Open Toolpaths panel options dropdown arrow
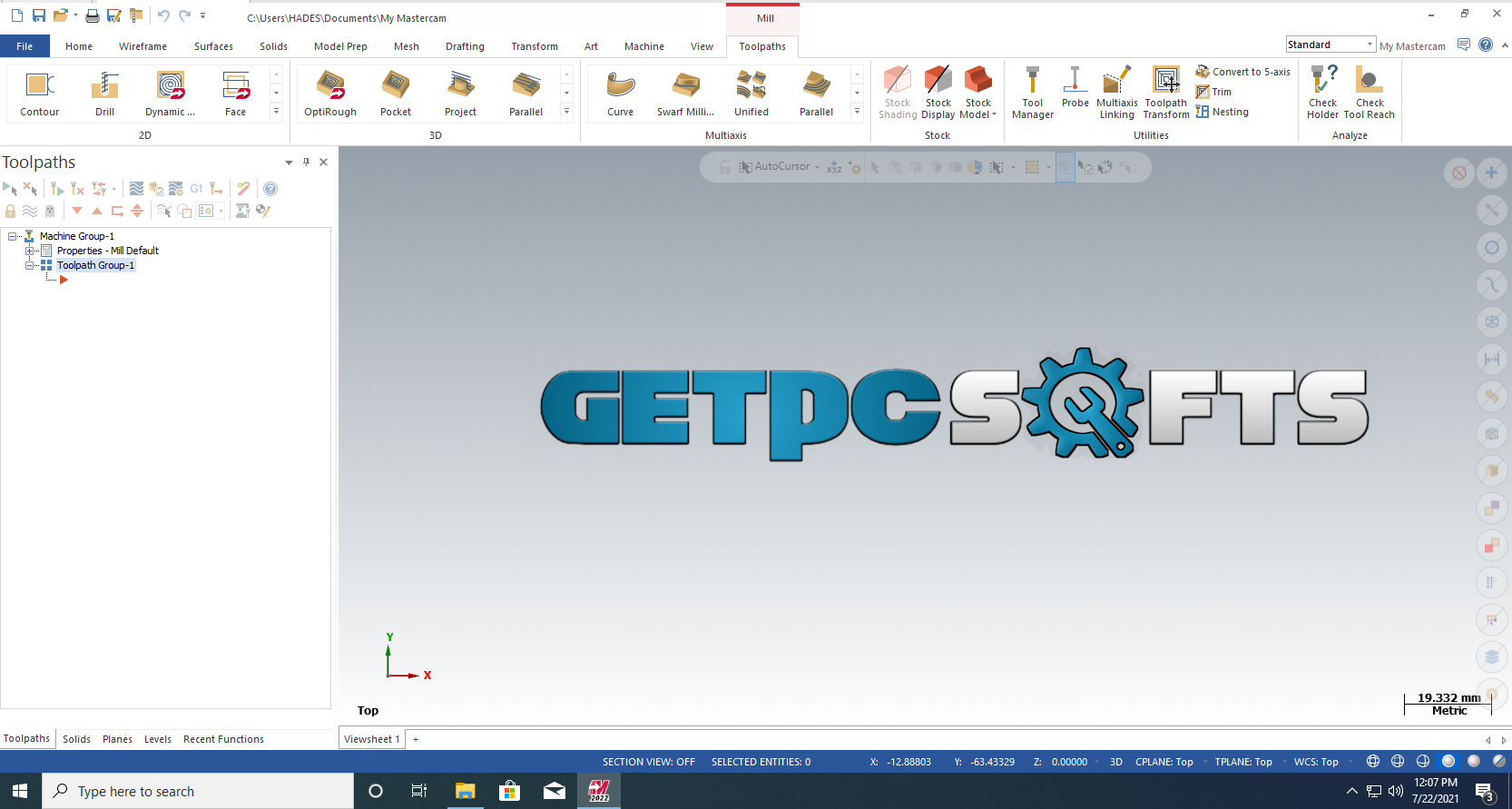This screenshot has height=809, width=1512. pos(289,163)
